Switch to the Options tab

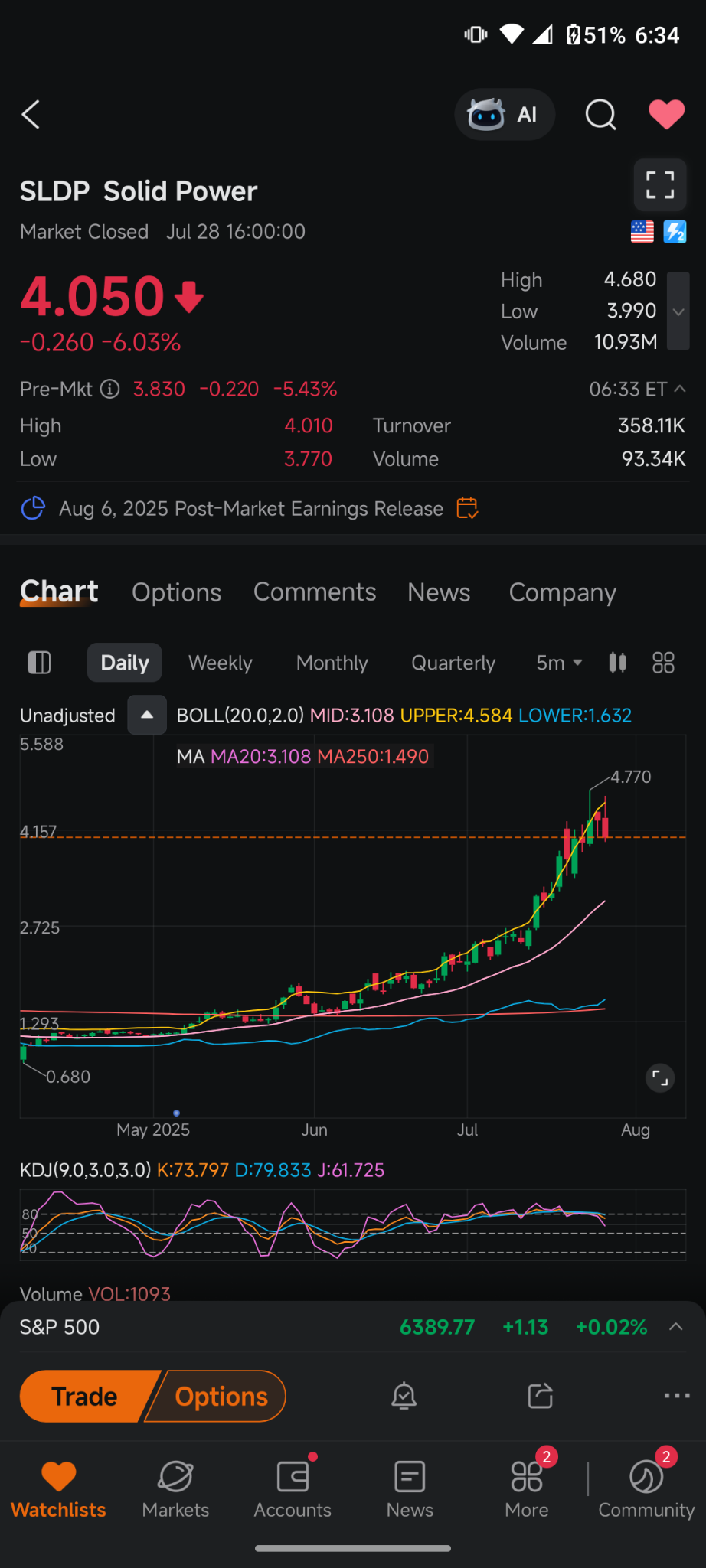click(x=176, y=593)
